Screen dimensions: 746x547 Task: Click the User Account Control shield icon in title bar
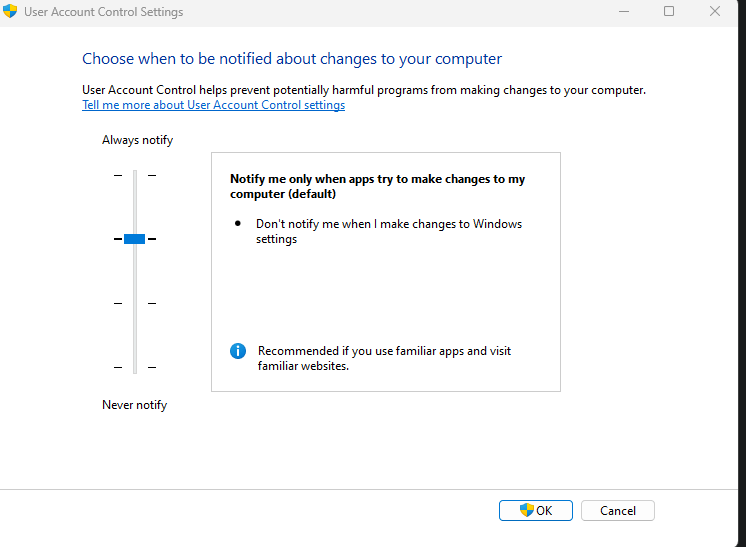10,11
